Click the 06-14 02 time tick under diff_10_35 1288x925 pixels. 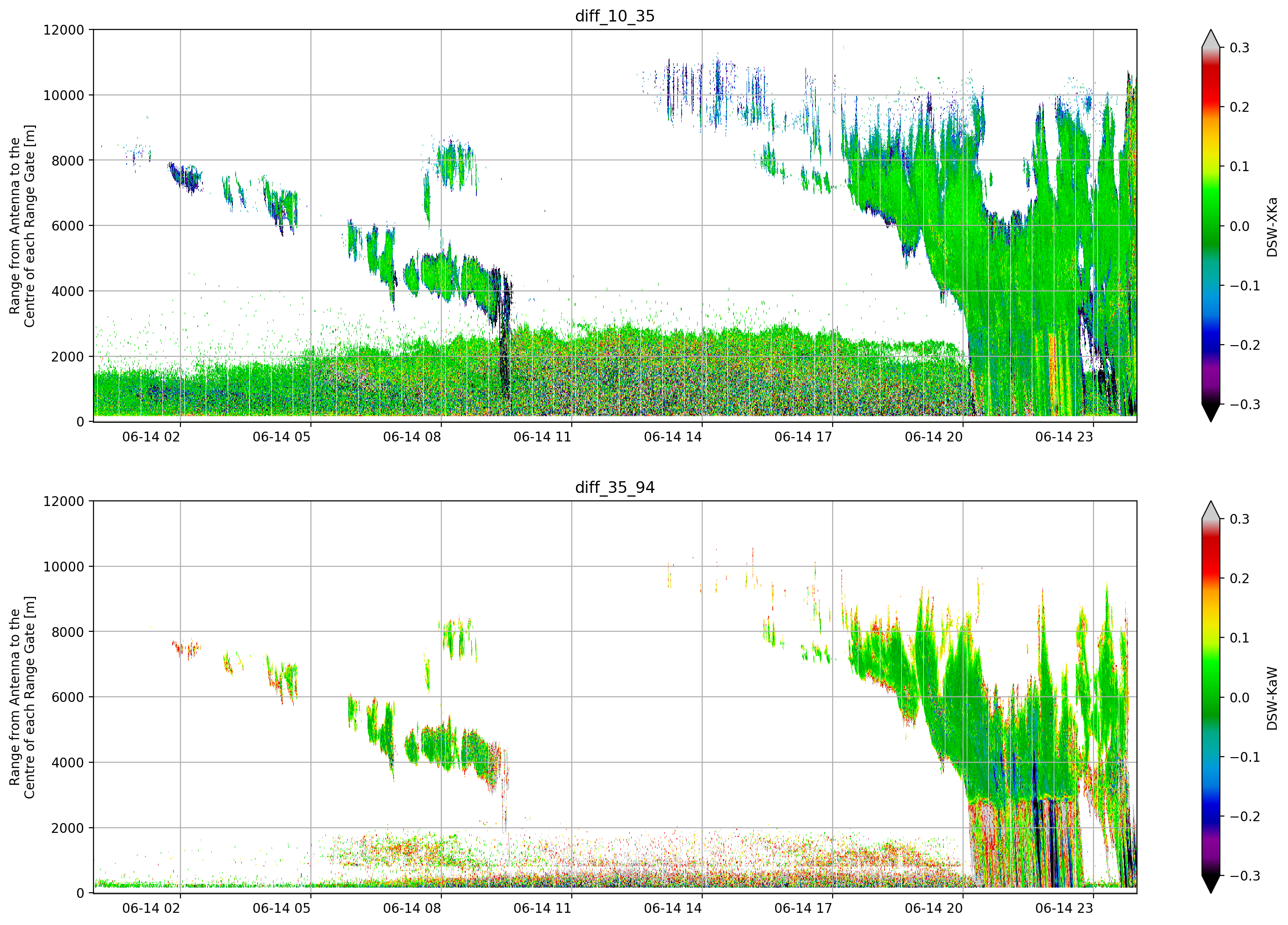point(151,437)
